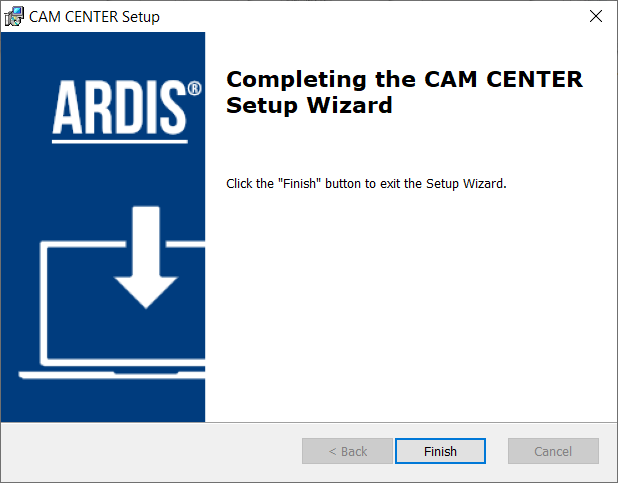Screen dimensions: 618x483
Task: Click the registered trademark symbol beside ARDIS
Action: [194, 88]
